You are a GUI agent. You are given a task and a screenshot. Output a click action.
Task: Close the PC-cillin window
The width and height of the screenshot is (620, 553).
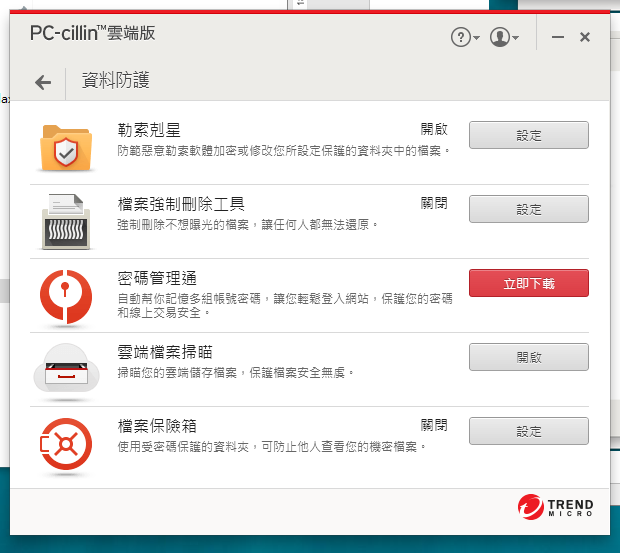click(585, 37)
